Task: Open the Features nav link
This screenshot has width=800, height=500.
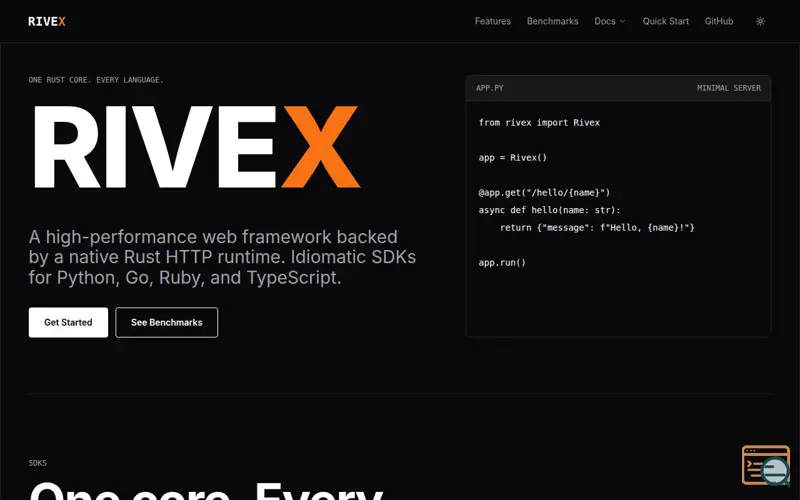Action: 492,21
